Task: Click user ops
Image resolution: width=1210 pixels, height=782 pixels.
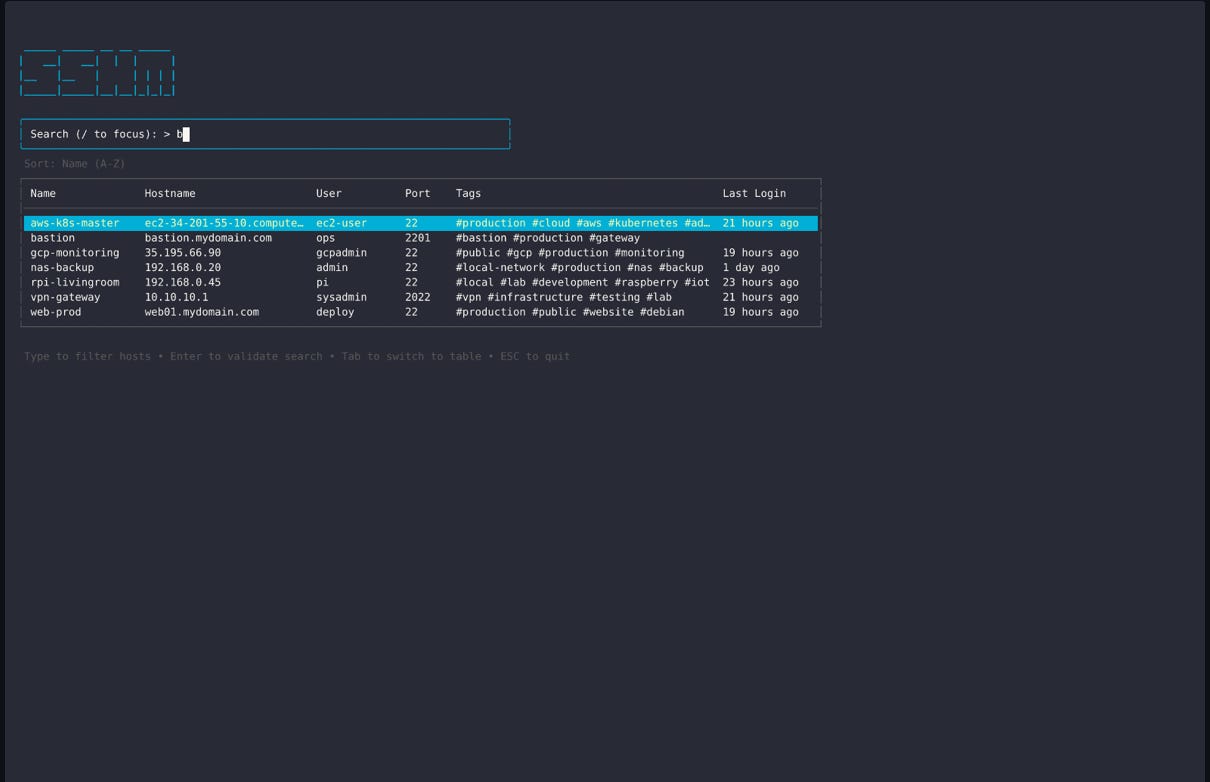Action: point(326,238)
